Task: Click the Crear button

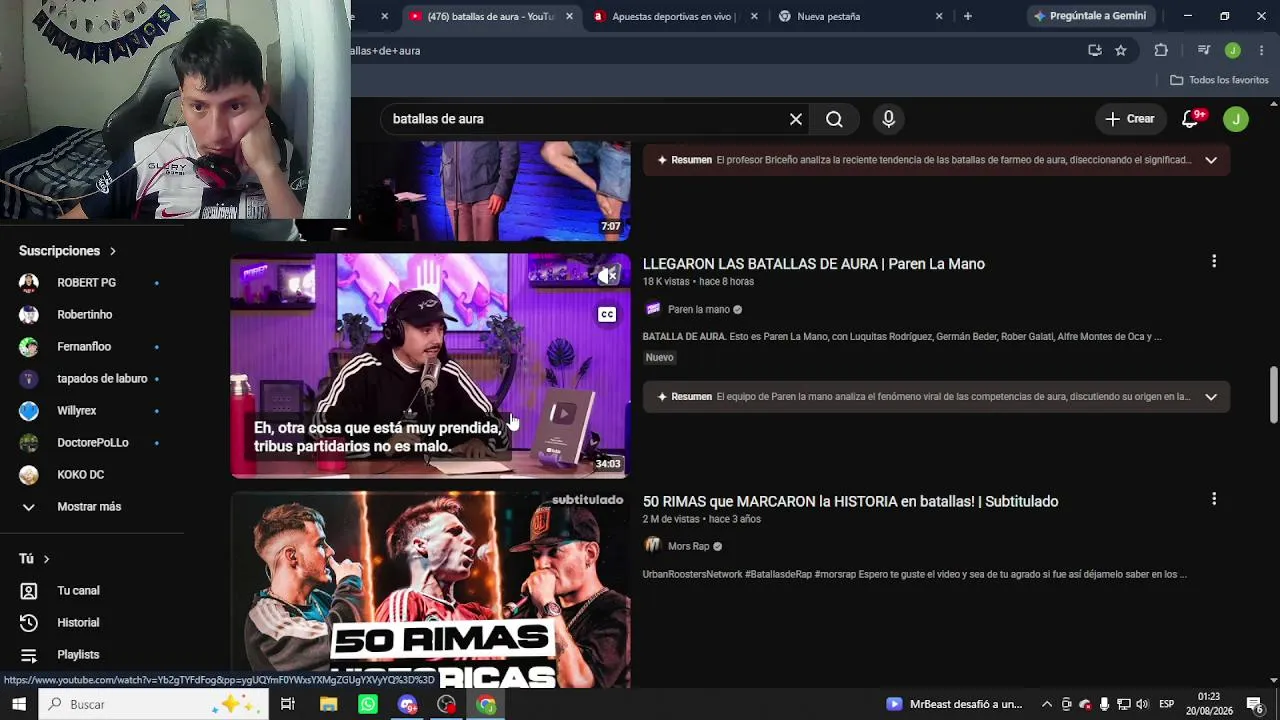Action: [1130, 119]
